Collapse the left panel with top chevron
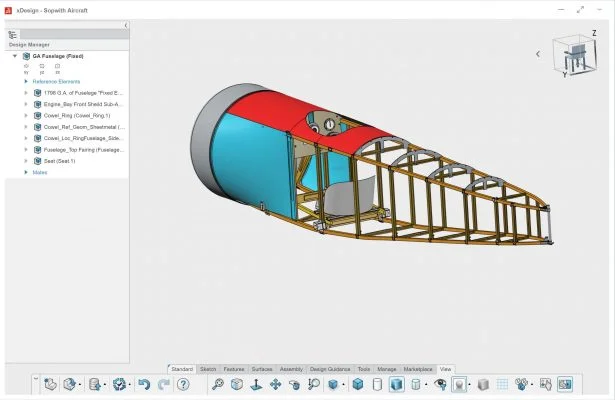Image resolution: width=615 pixels, height=400 pixels. [x=125, y=24]
